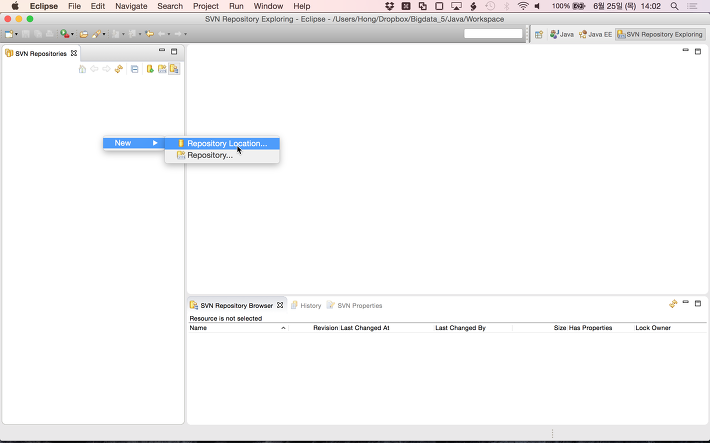Image resolution: width=710 pixels, height=443 pixels.
Task: Open the Project menu
Action: click(206, 6)
